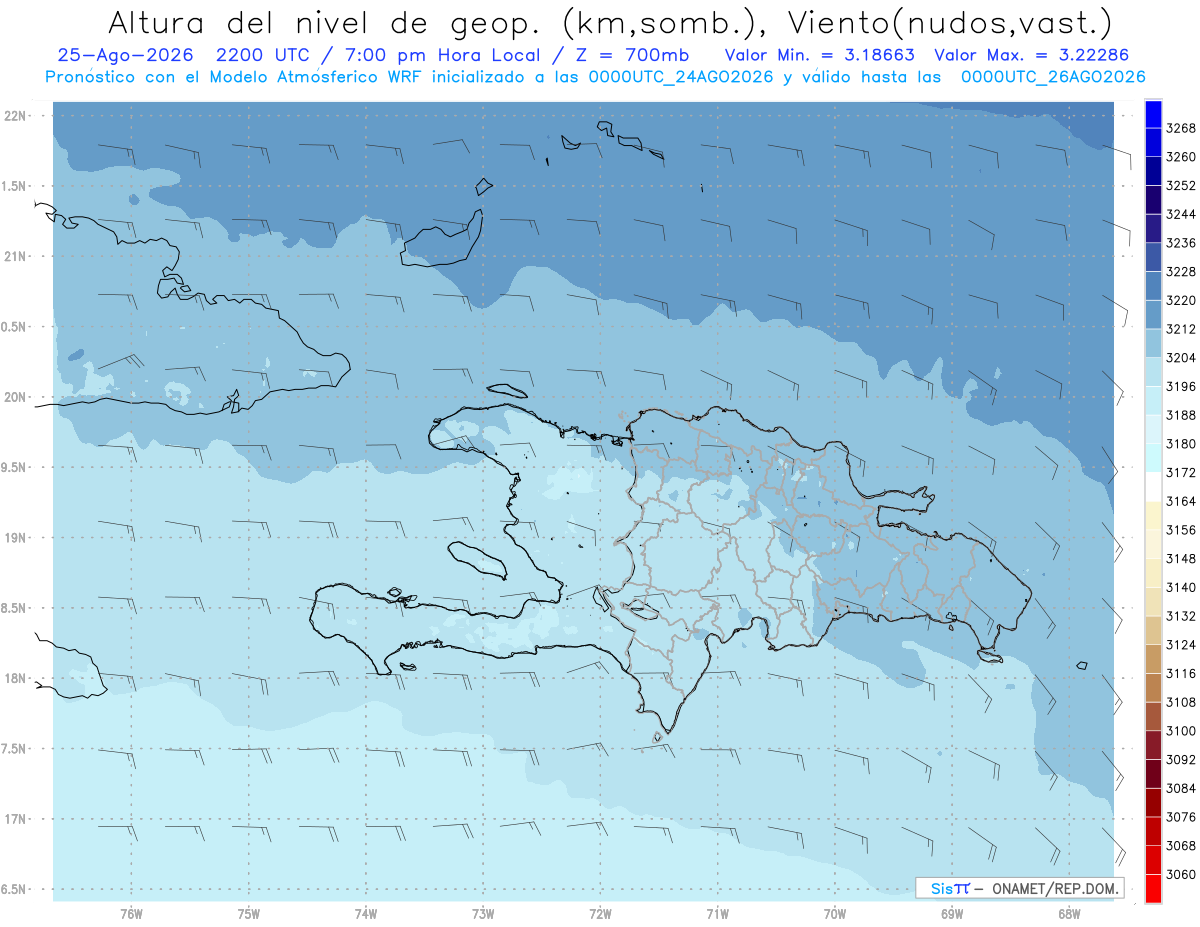
Task: Click the '76W' longitude label
Action: (131, 914)
